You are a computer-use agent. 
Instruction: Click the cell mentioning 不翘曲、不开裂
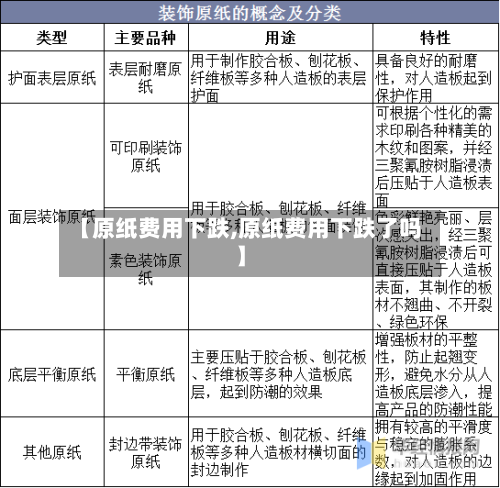[x=435, y=269]
